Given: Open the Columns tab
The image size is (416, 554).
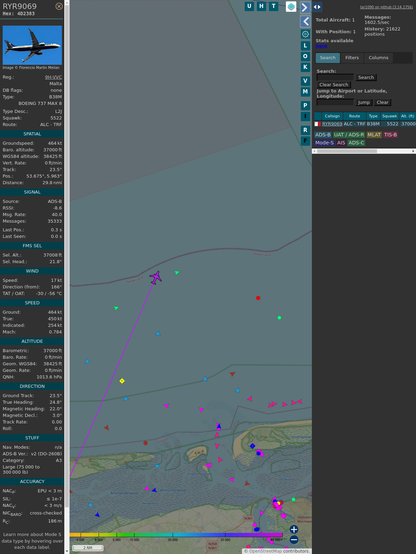Looking at the screenshot, I should pyautogui.click(x=378, y=58).
